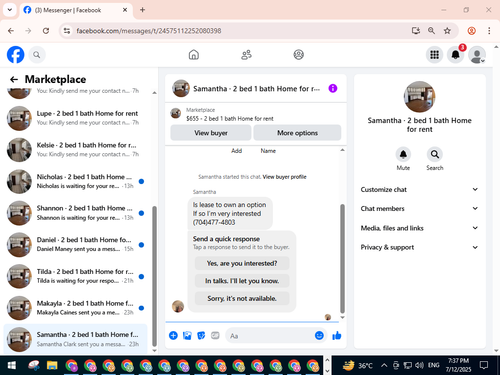Open Chrome tab search dropdown arrow
This screenshot has height=375, width=500.
tap(10, 10)
